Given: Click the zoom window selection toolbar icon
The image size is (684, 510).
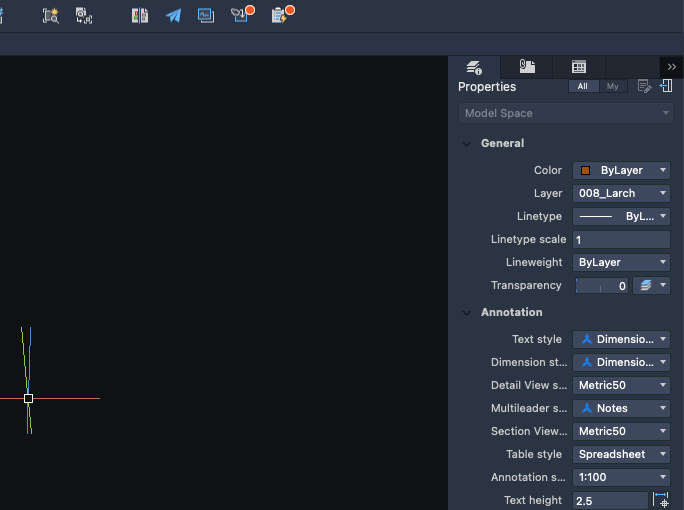Looking at the screenshot, I should (51, 16).
